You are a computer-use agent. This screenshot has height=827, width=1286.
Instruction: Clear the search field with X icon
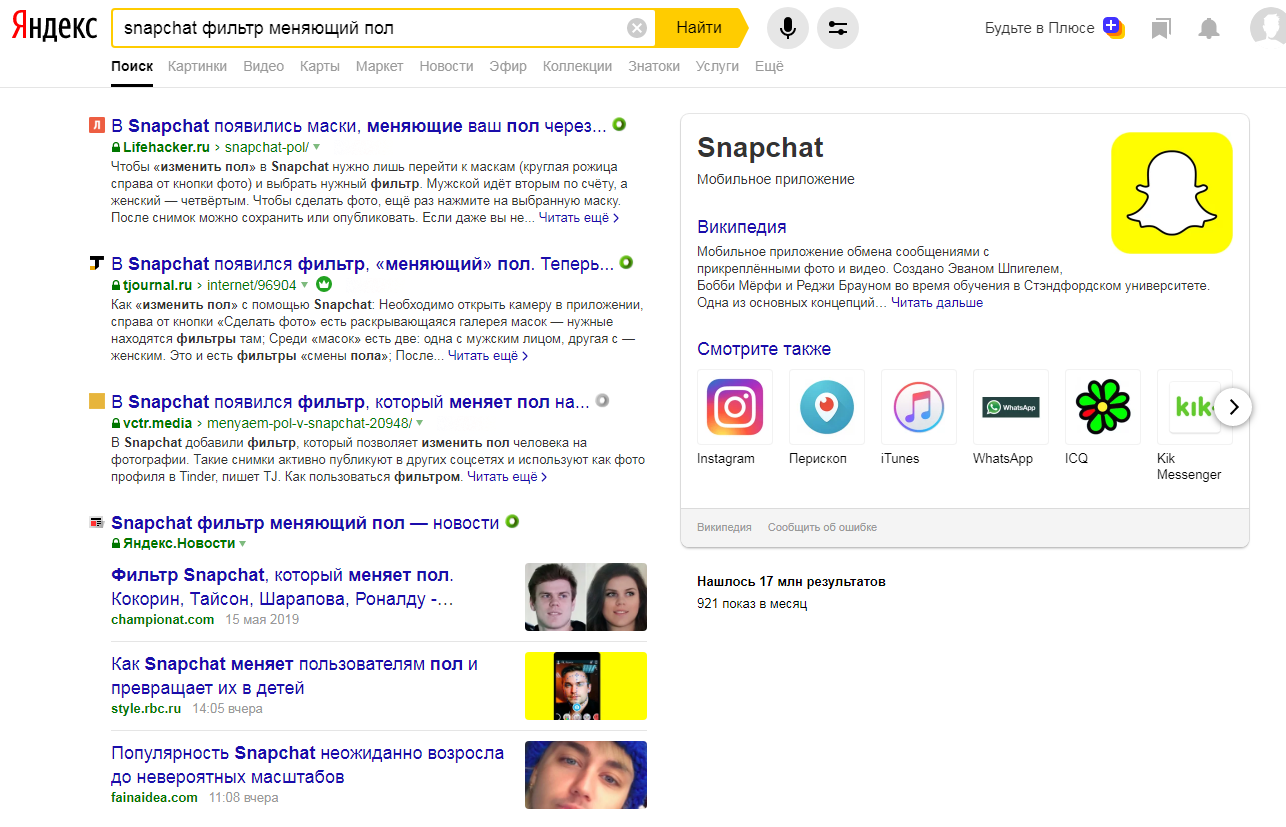pos(637,28)
